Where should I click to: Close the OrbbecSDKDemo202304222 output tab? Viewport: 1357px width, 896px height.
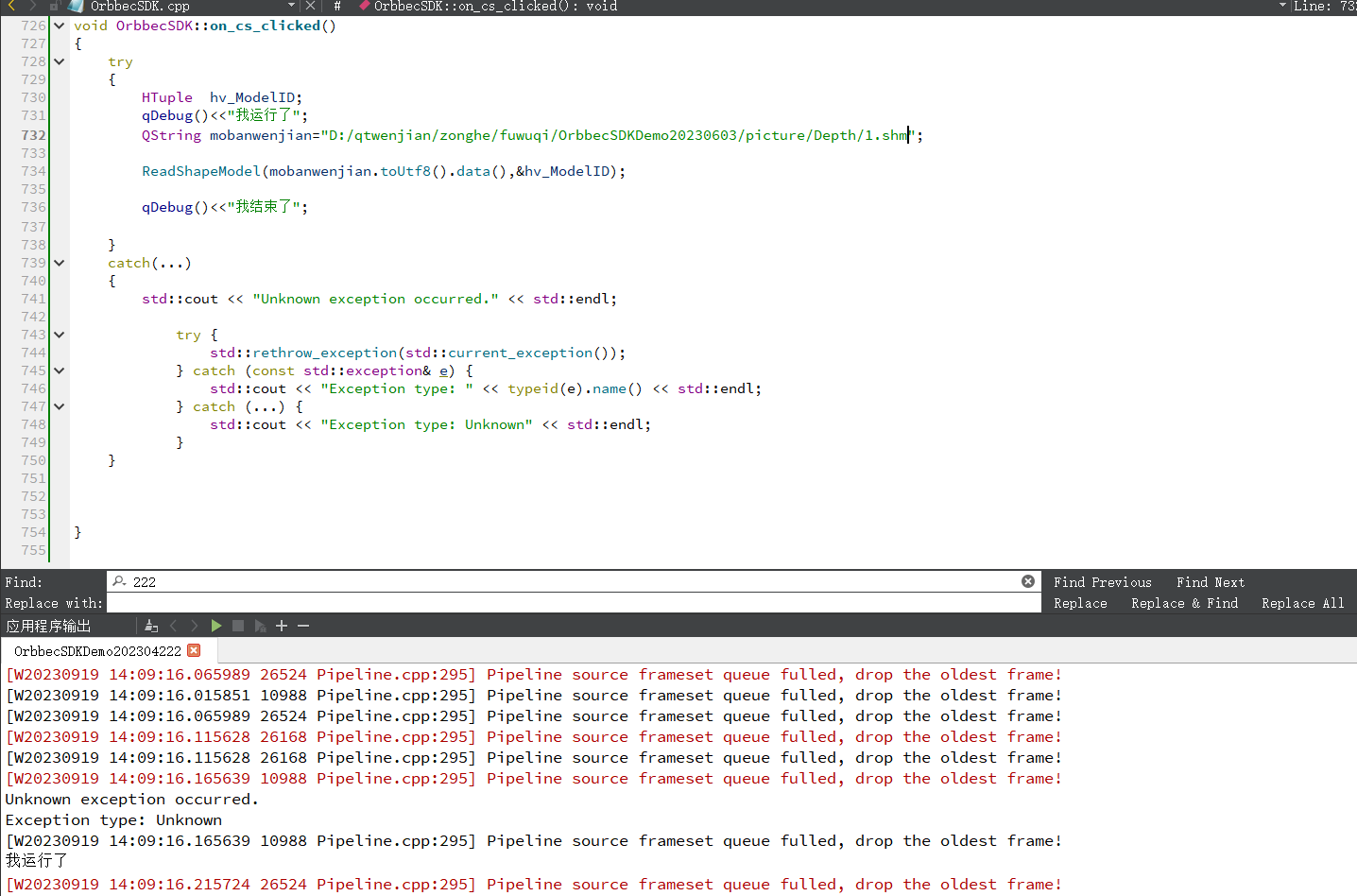click(194, 650)
